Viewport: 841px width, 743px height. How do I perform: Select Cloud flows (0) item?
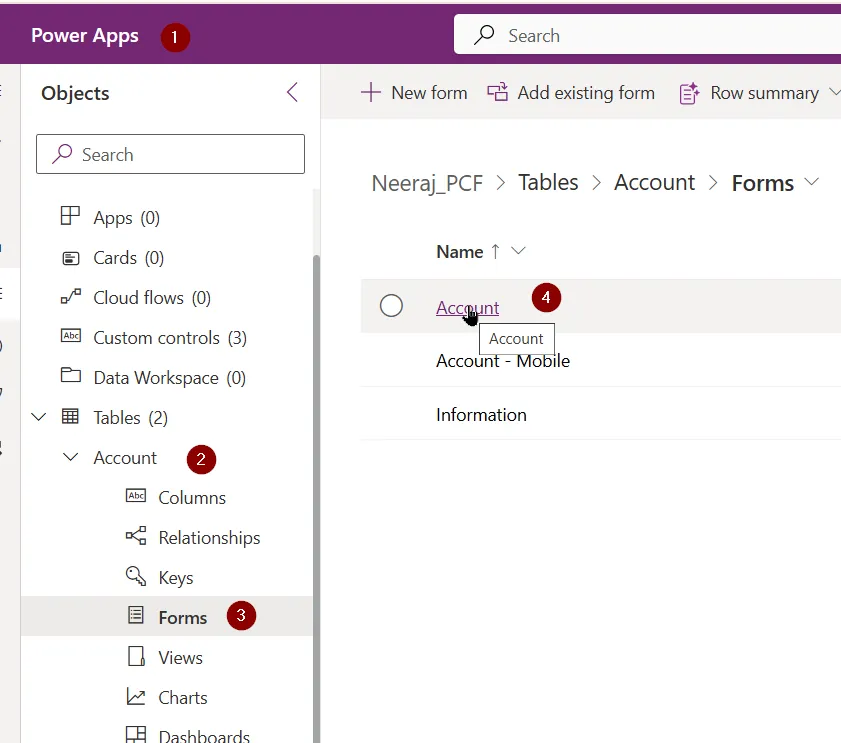click(152, 297)
